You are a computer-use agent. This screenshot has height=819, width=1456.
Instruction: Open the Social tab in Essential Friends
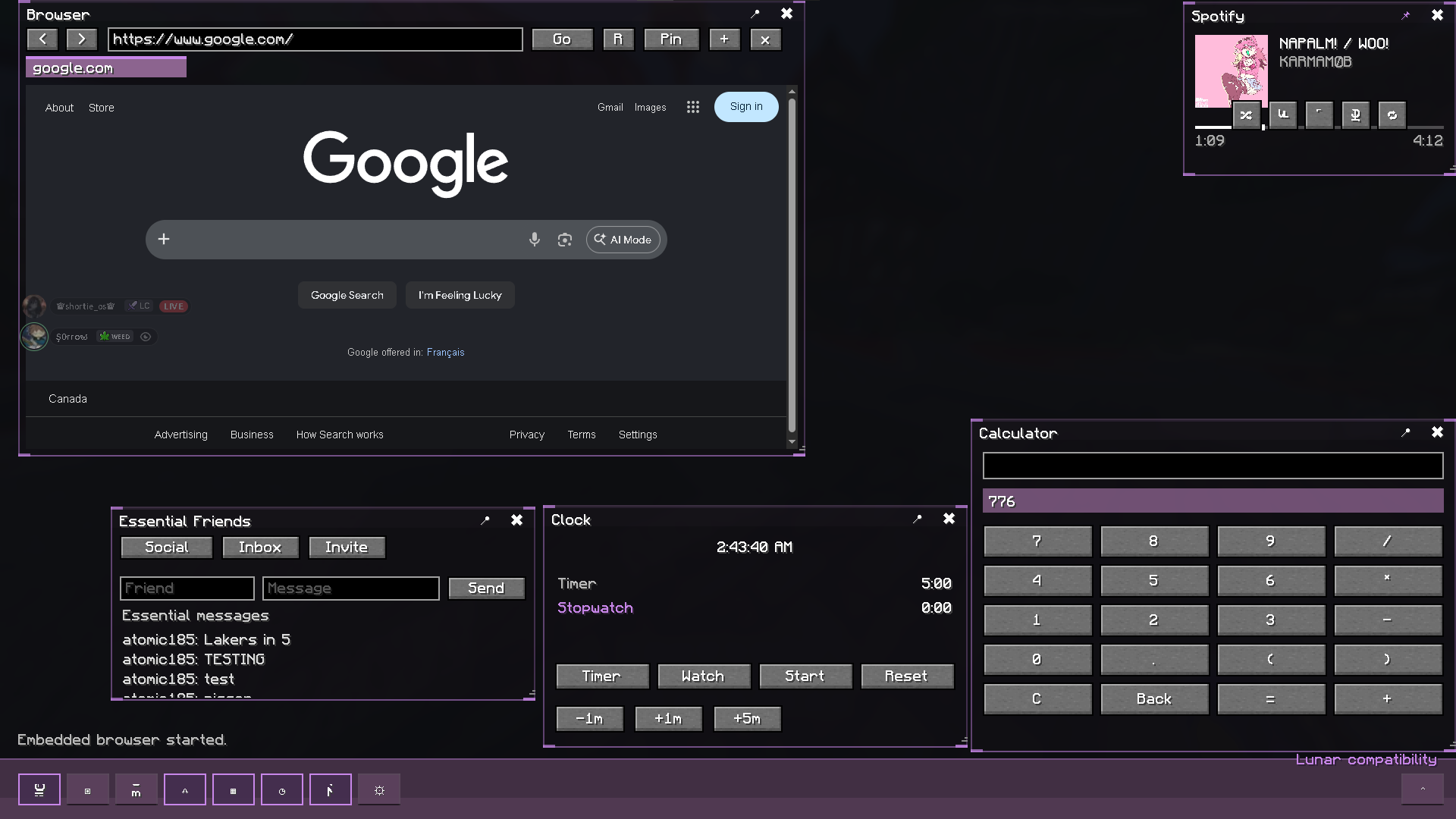point(167,548)
